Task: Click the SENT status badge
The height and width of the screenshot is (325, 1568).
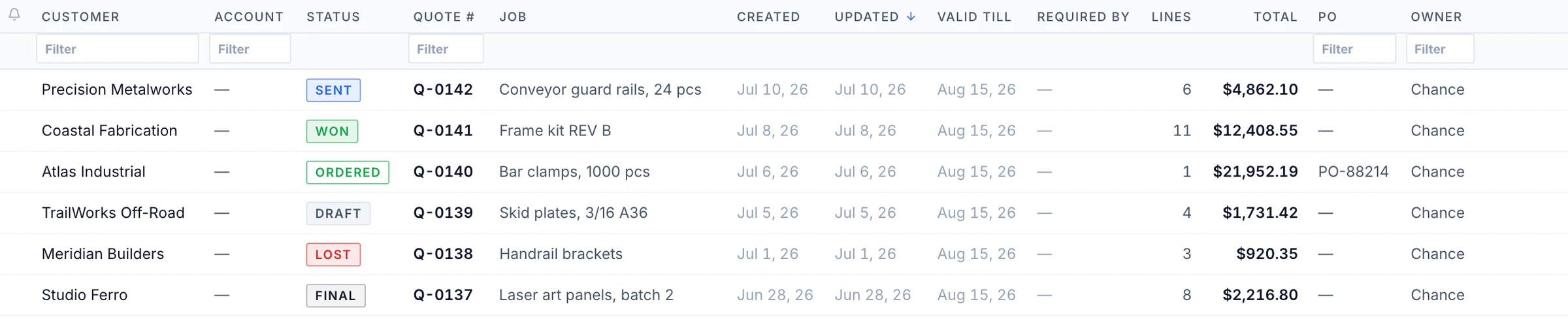Action: (x=333, y=90)
